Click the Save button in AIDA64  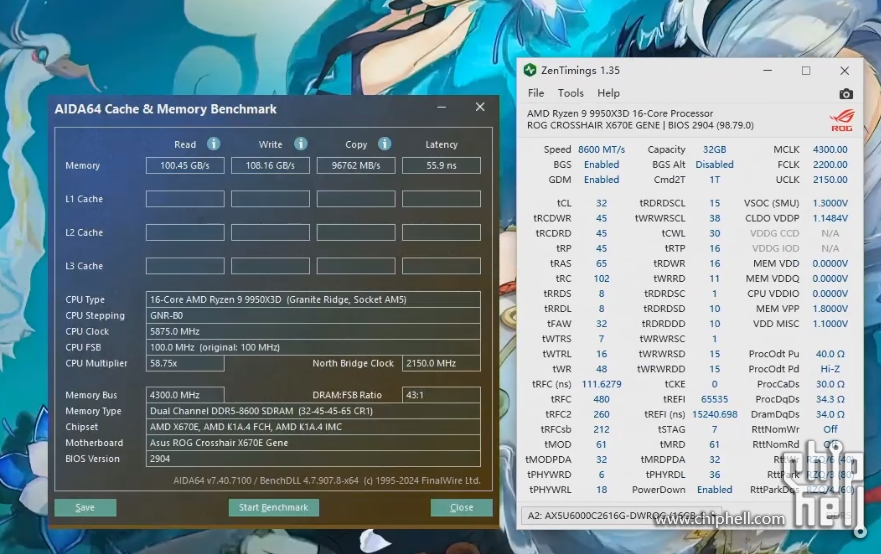pyautogui.click(x=85, y=507)
